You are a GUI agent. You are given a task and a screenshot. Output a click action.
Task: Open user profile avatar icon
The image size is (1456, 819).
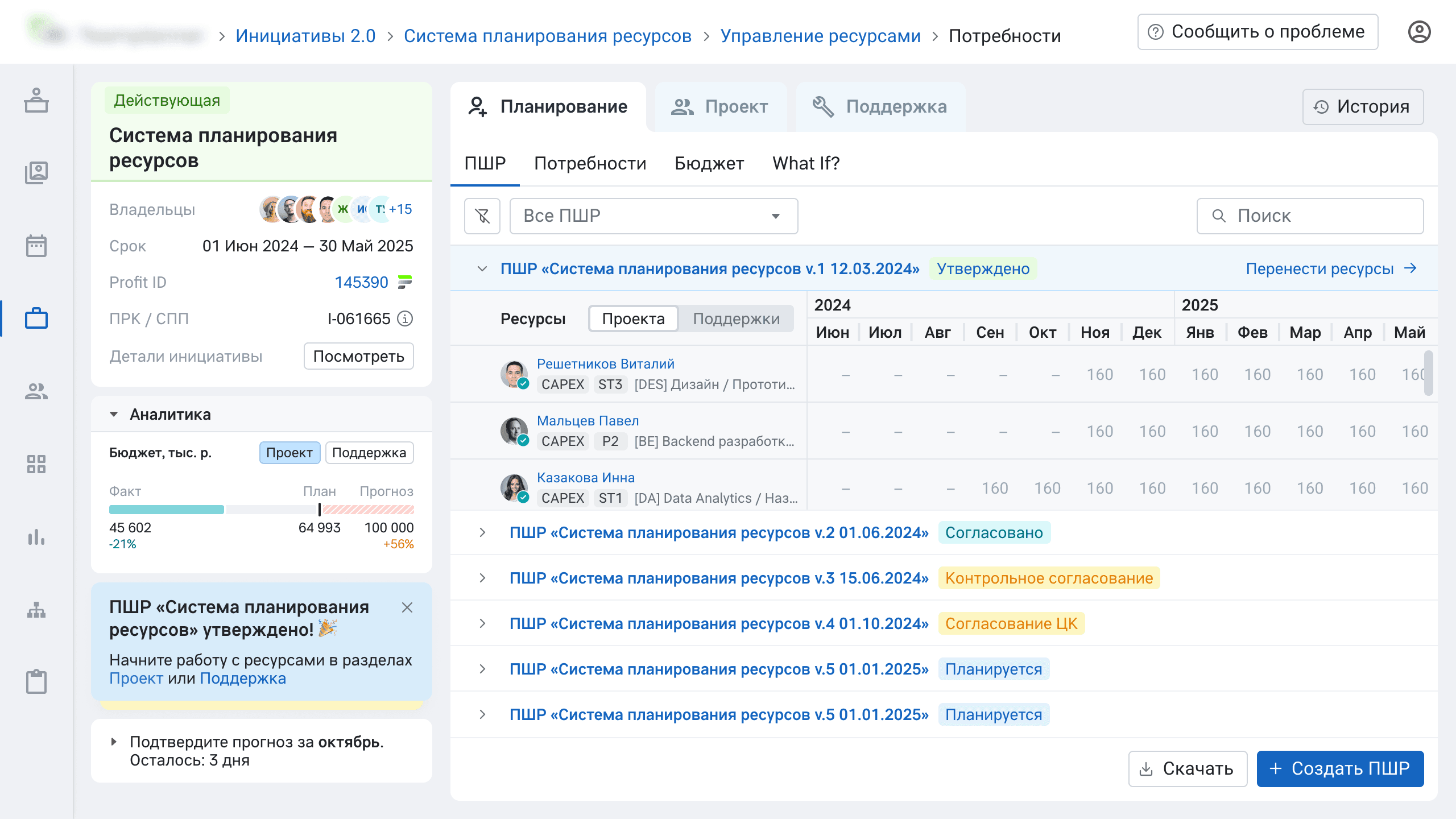(1419, 32)
